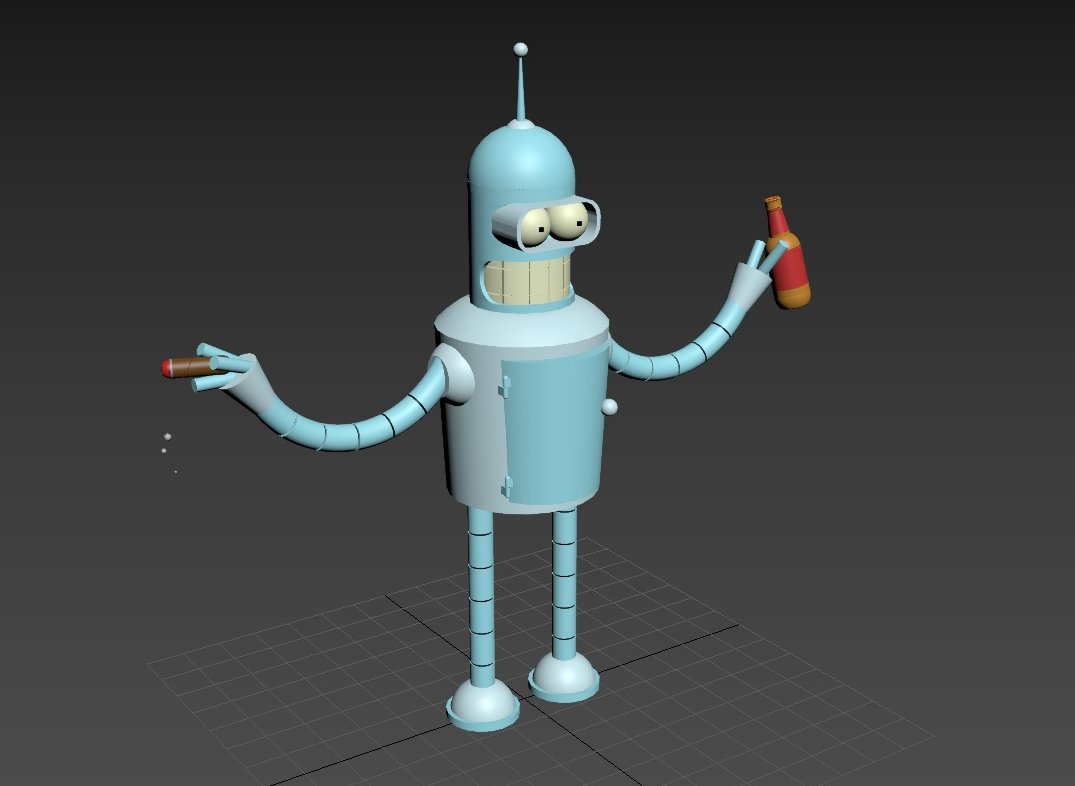The width and height of the screenshot is (1075, 786).
Task: Click the chest door panel on the torso
Action: point(554,424)
